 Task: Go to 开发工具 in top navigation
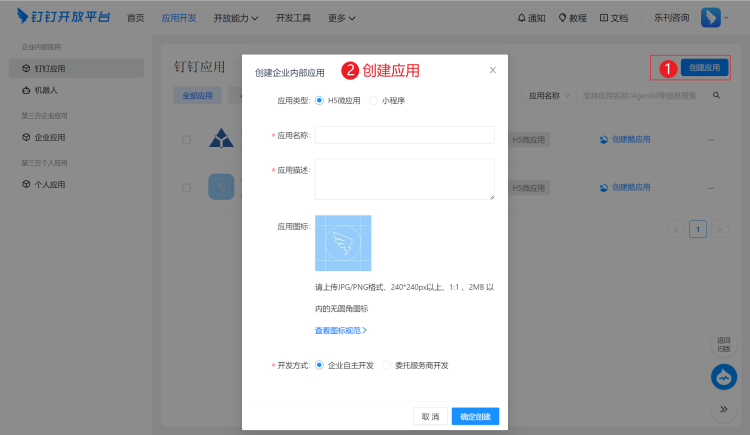(293, 18)
